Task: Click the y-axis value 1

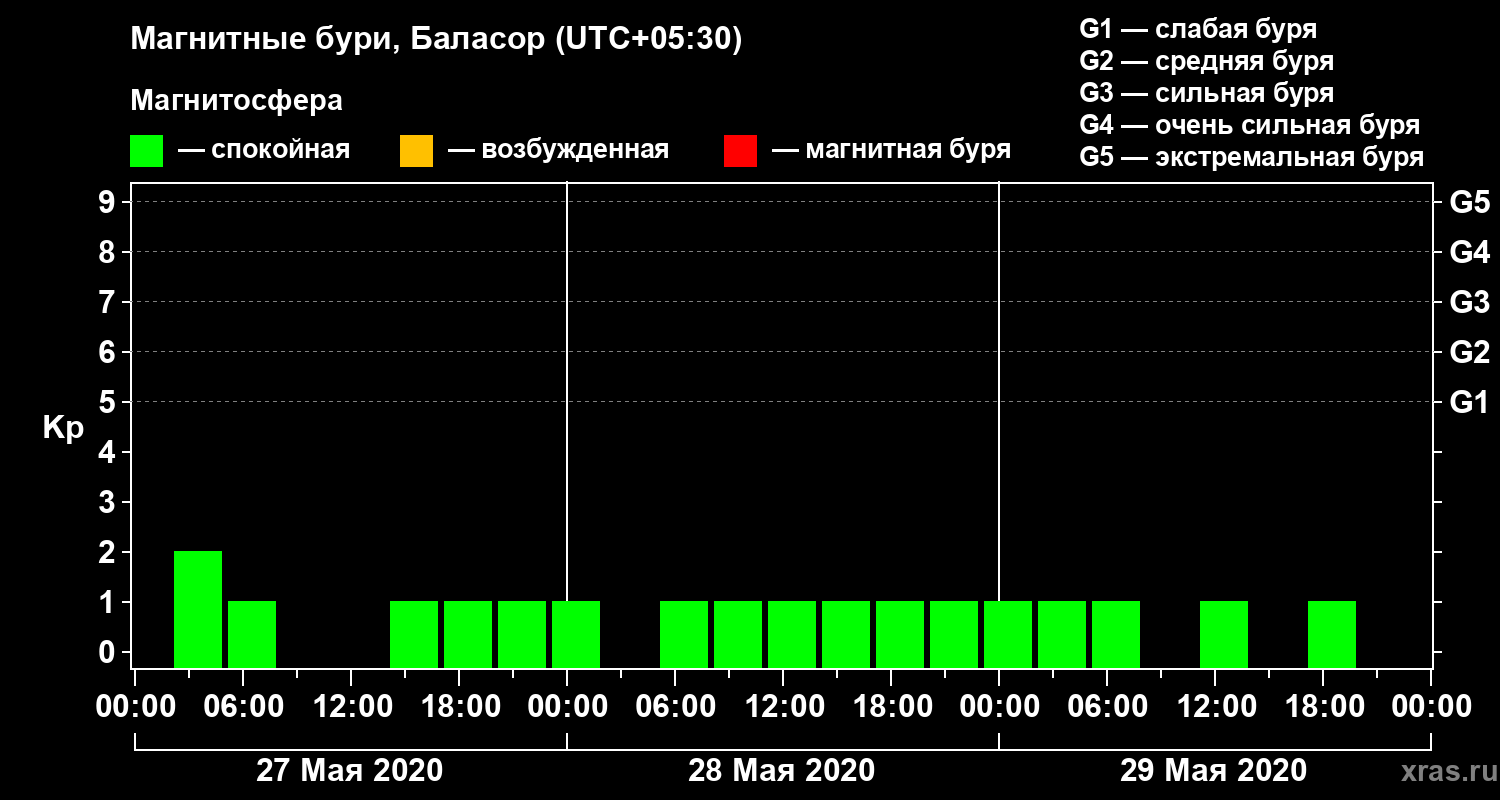Action: [x=108, y=602]
